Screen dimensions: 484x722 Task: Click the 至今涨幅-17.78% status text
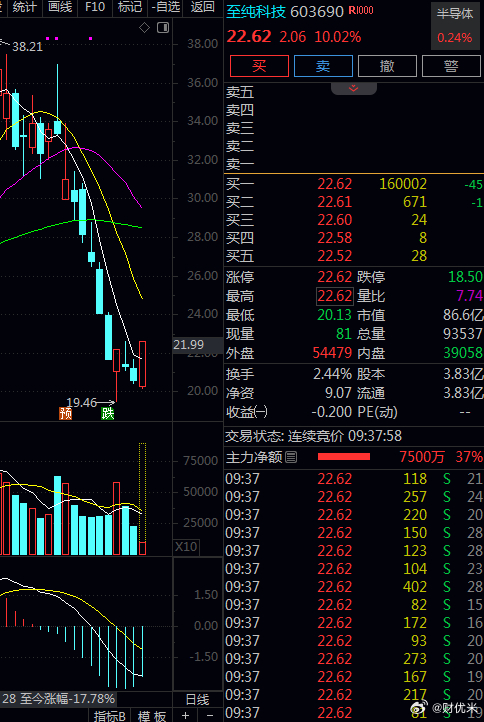(66, 699)
